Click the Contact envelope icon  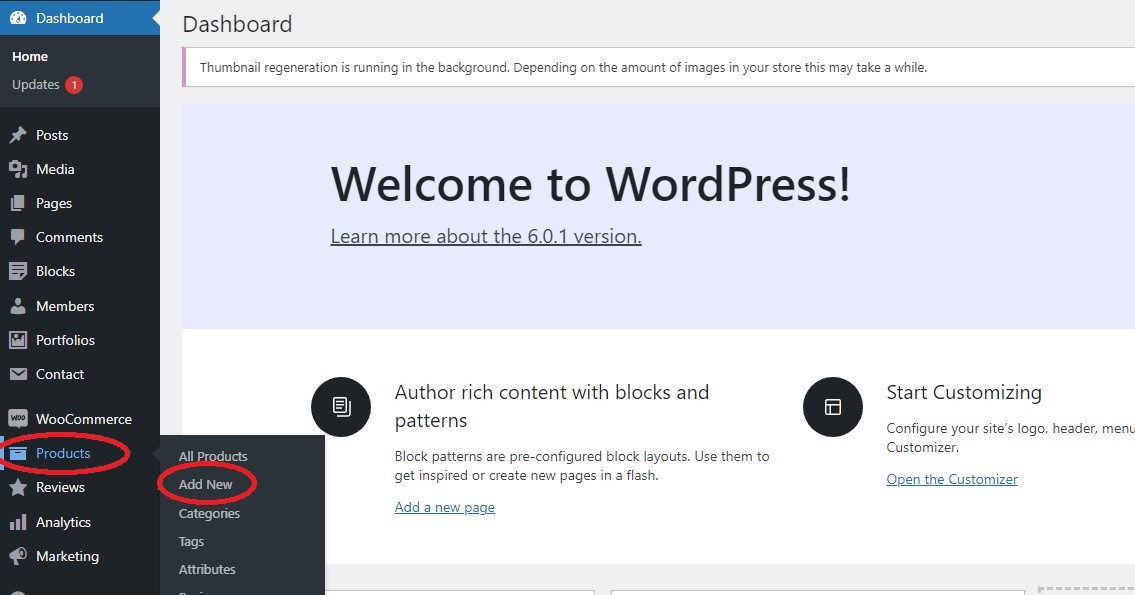(x=18, y=374)
